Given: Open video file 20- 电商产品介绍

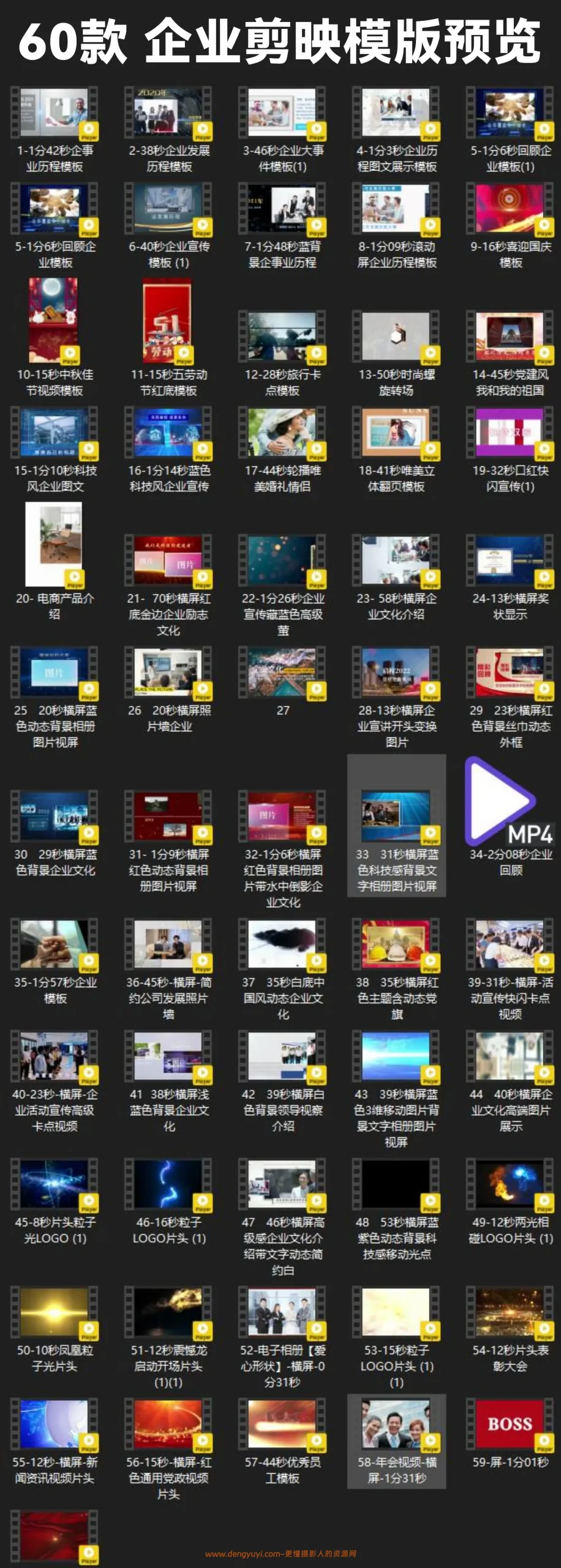Looking at the screenshot, I should tap(55, 546).
